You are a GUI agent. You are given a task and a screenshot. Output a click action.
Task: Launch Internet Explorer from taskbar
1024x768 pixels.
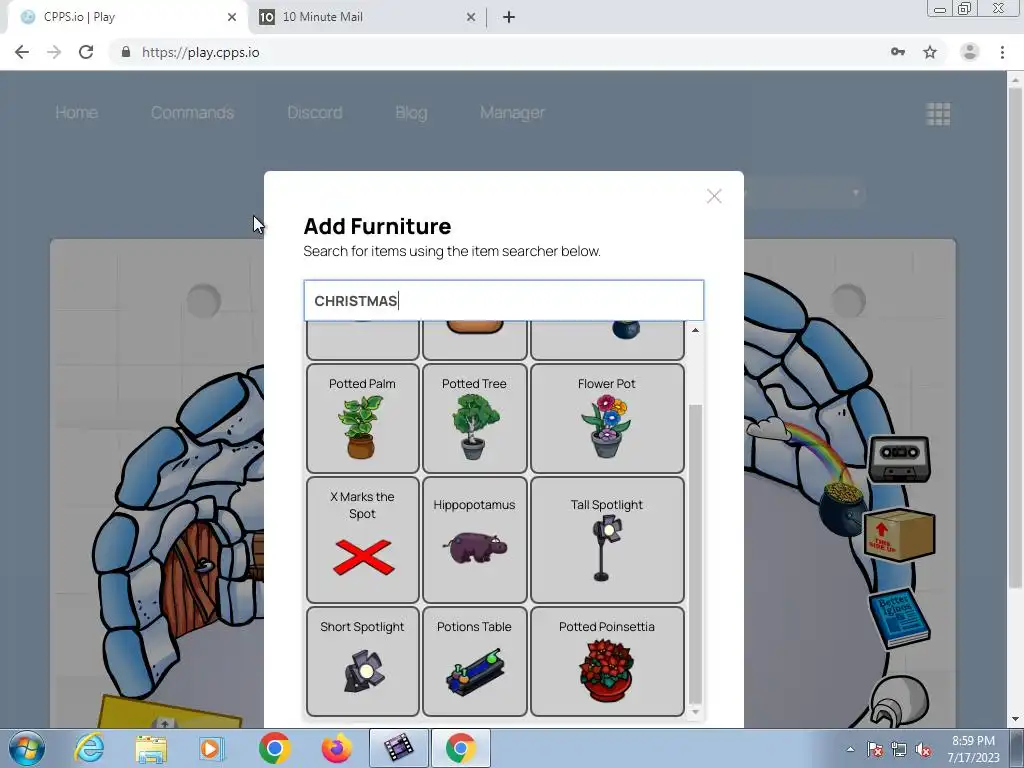coord(89,748)
